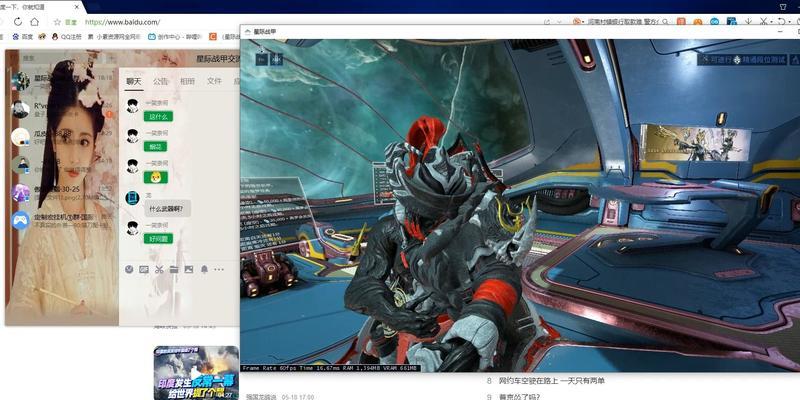Screen dimensions: 800x400
Task: Select the R've contact with unread badge
Action: click(x=62, y=109)
